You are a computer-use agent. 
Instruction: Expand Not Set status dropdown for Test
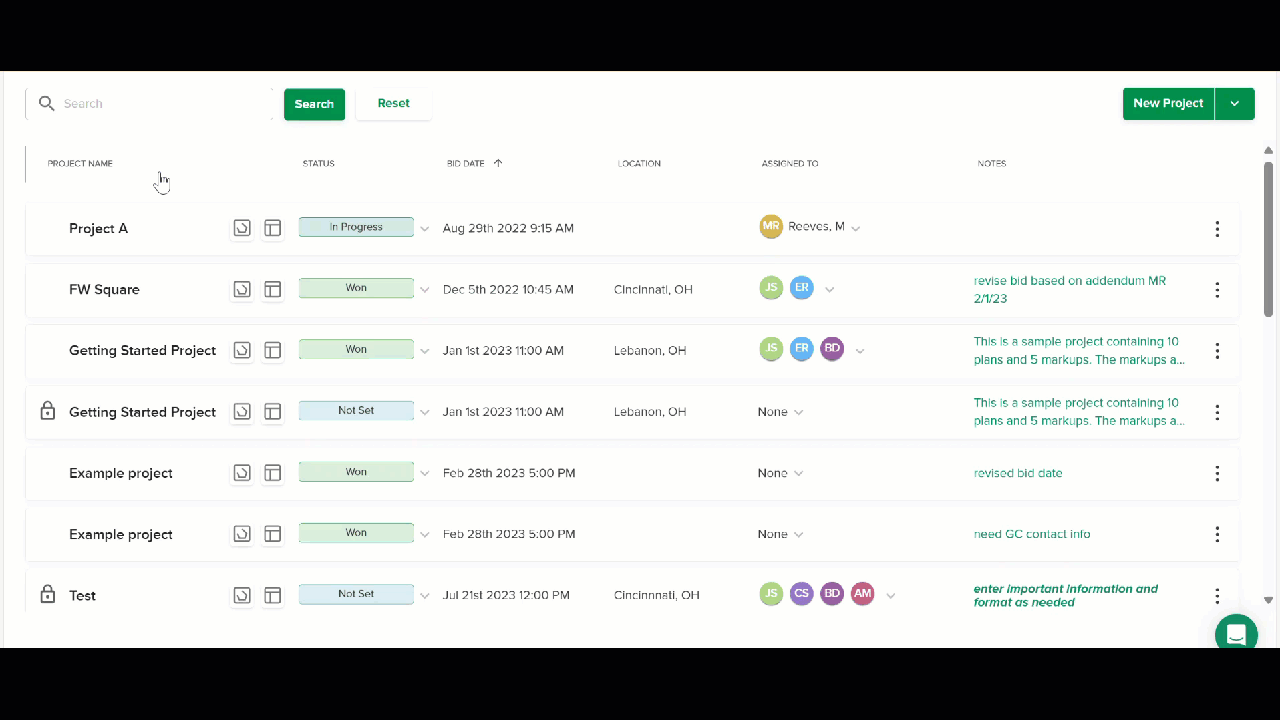click(424, 596)
